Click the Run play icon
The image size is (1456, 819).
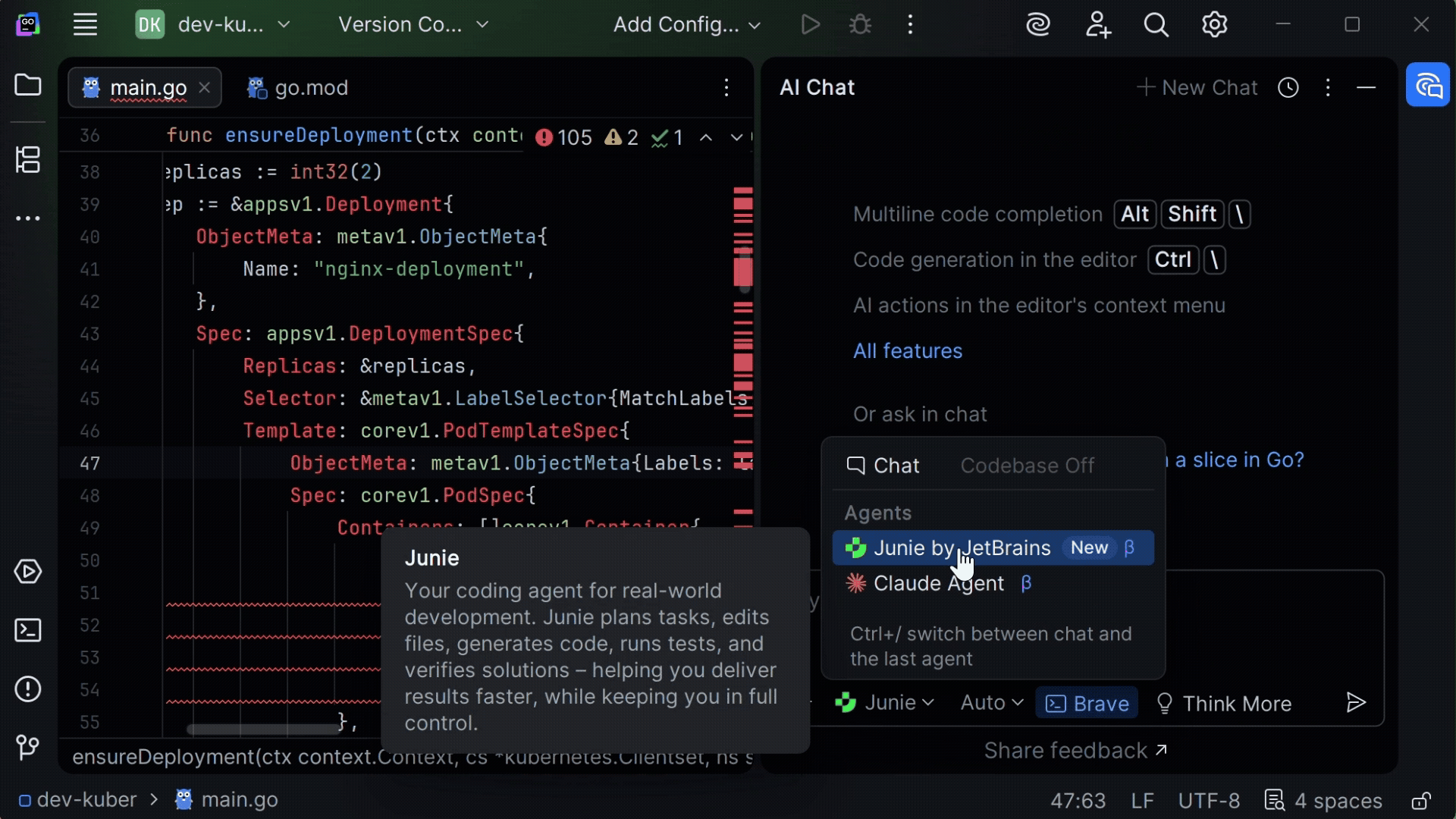tap(810, 24)
